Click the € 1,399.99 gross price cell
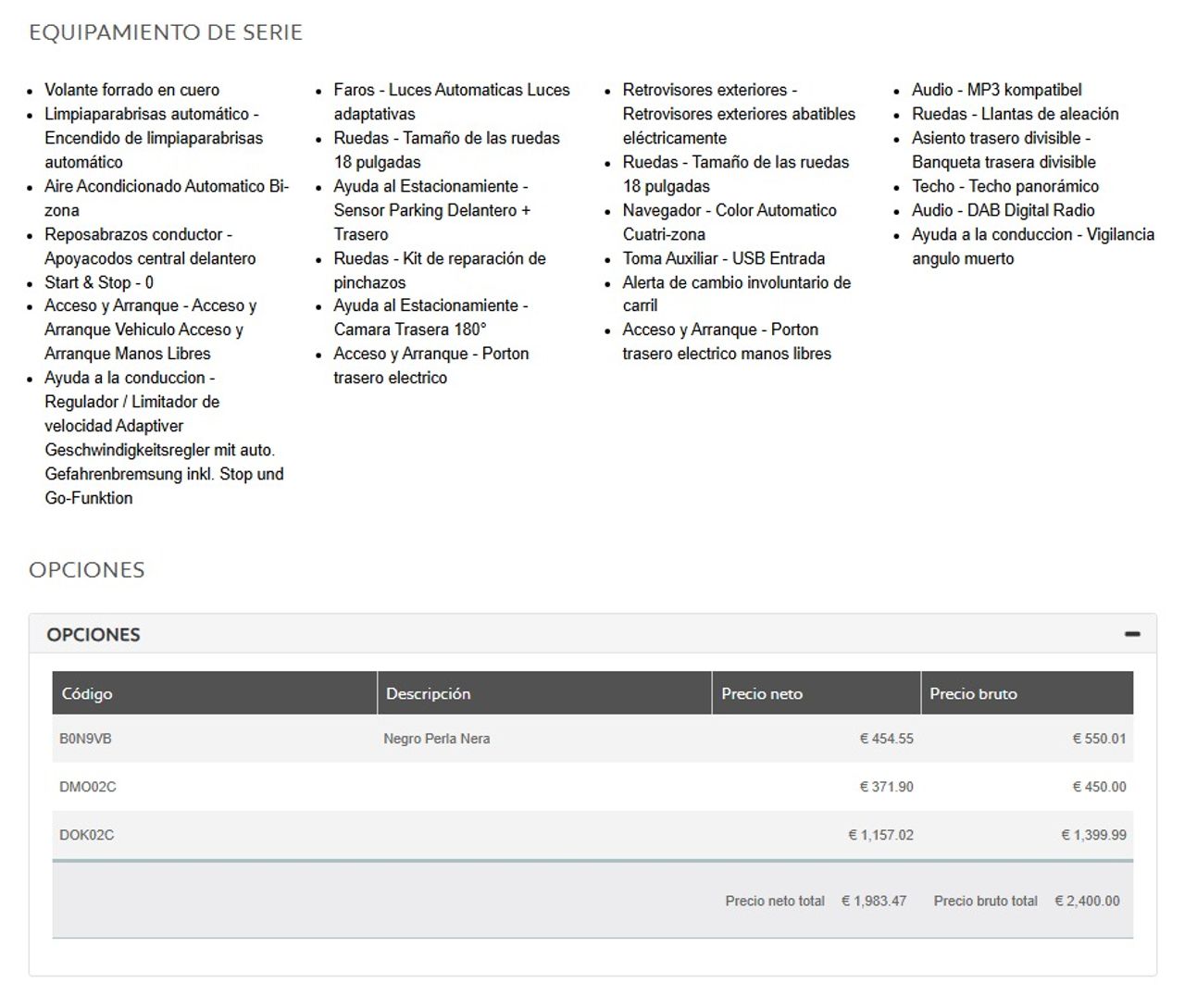The image size is (1185, 1008). tap(1093, 835)
